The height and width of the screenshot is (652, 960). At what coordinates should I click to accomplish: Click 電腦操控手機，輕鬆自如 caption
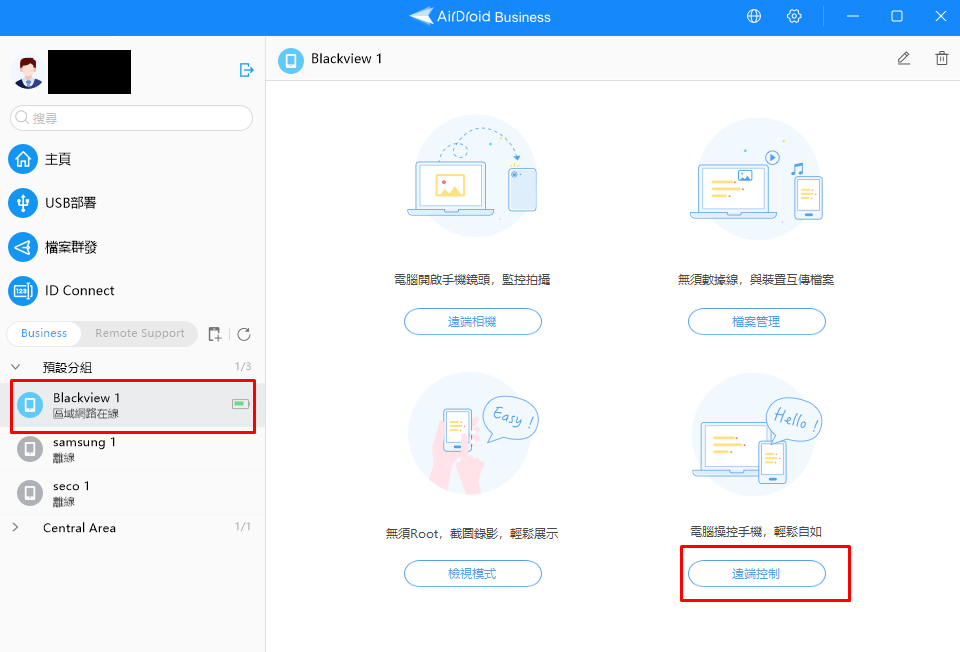click(756, 531)
